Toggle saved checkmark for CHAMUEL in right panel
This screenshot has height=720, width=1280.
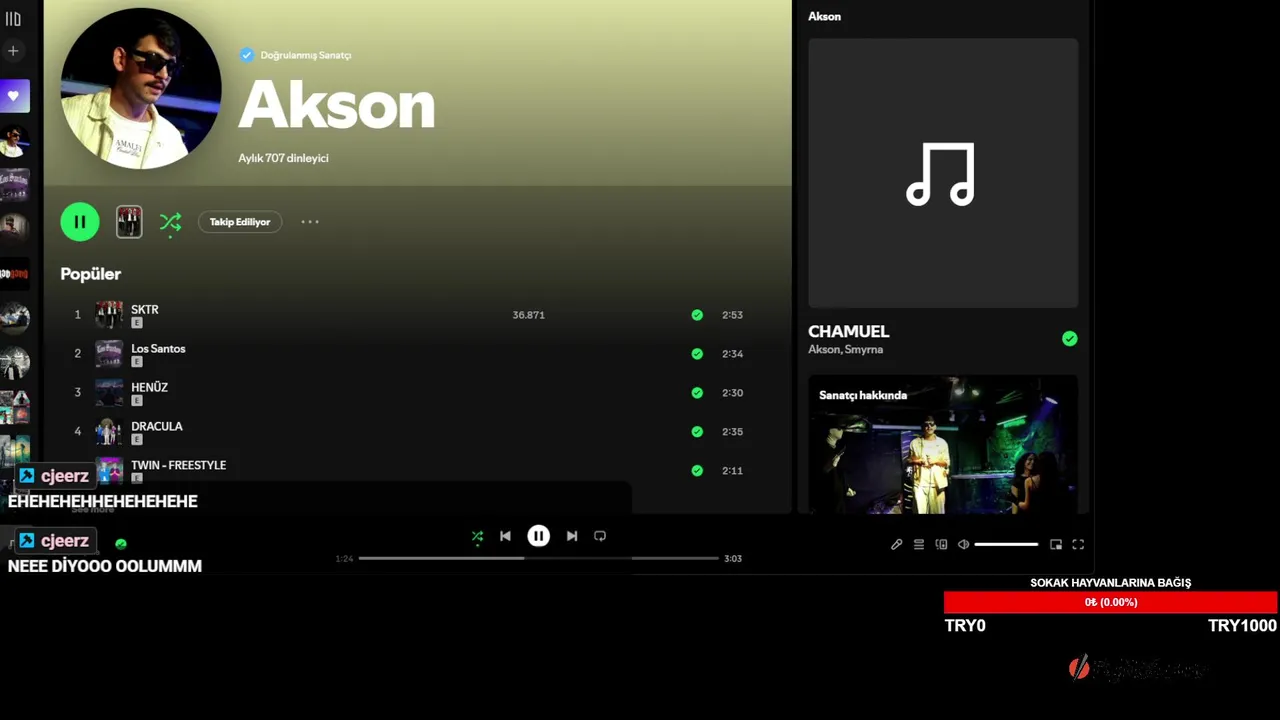1070,339
